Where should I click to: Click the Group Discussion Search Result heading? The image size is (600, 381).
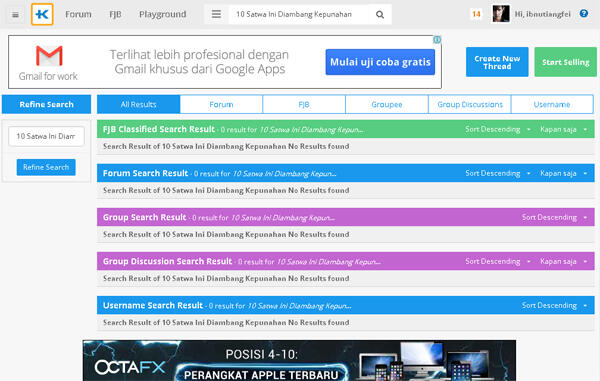click(x=167, y=261)
